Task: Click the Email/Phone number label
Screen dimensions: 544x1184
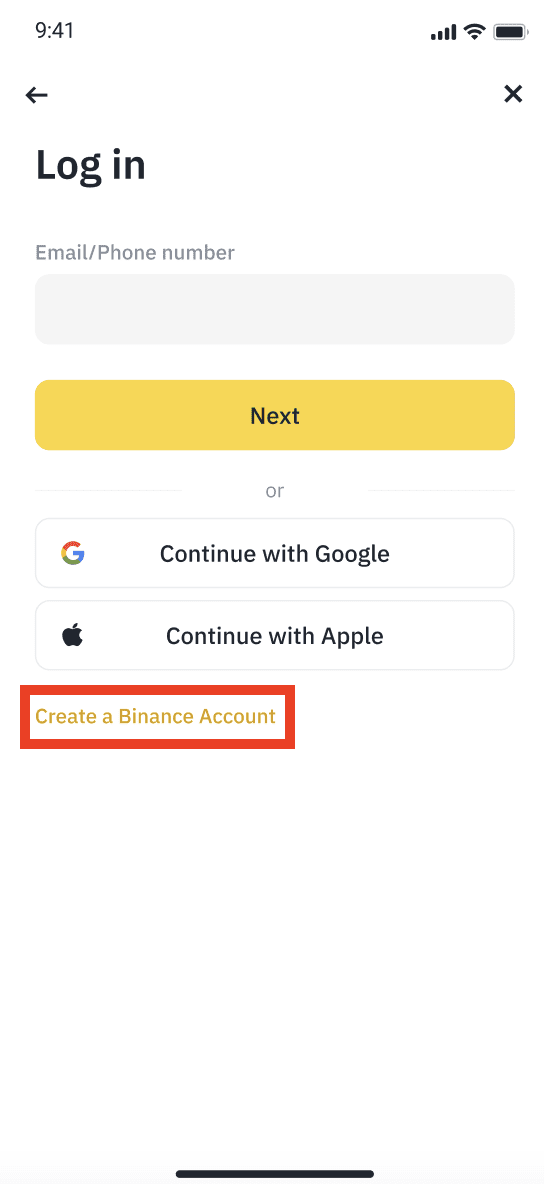Action: coord(135,252)
